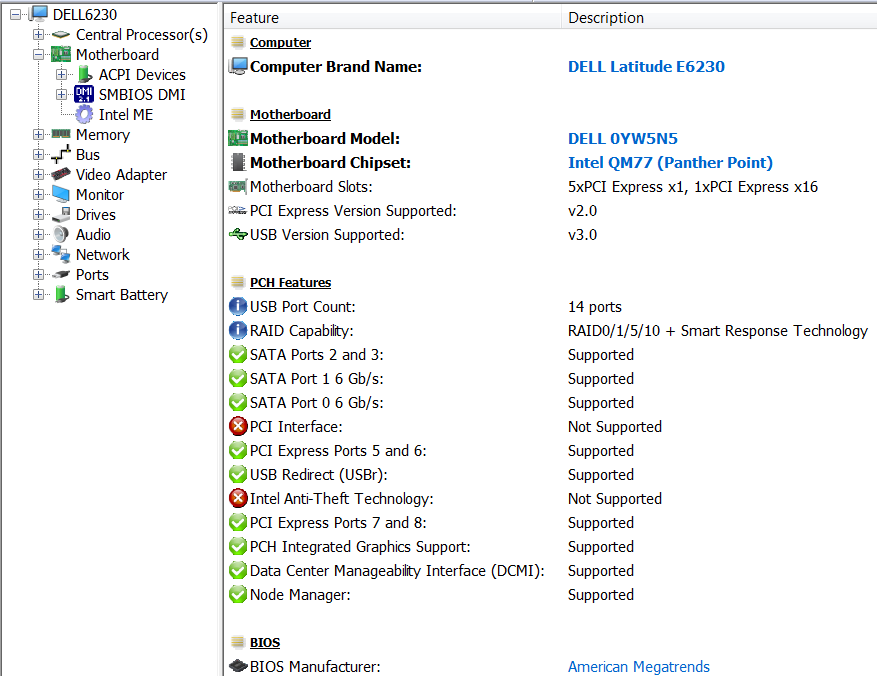Screen dimensions: 877x676
Task: Expand the Monitor node
Action: click(x=38, y=195)
